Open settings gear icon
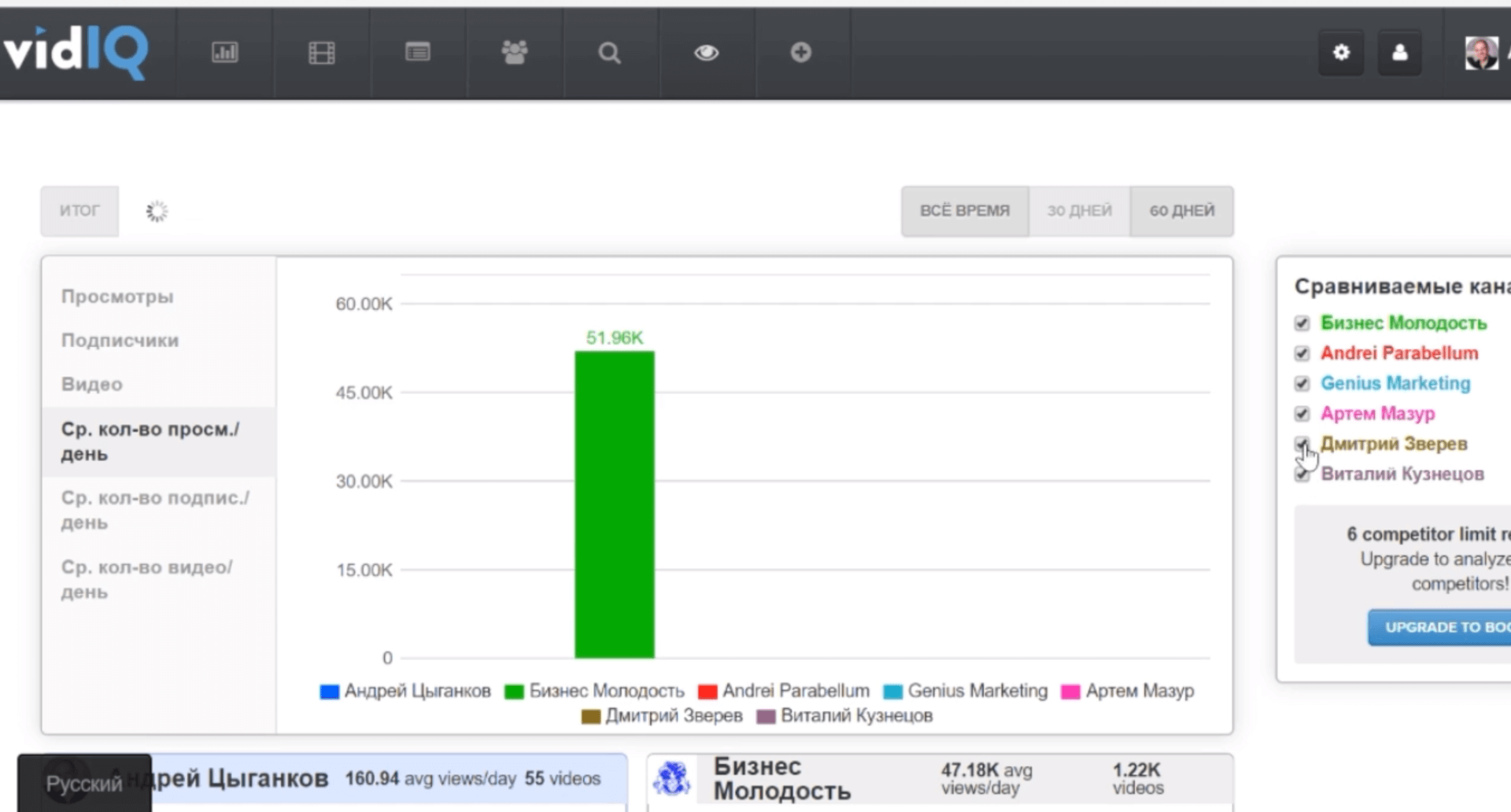Screen dimensions: 1511x812 1342,53
